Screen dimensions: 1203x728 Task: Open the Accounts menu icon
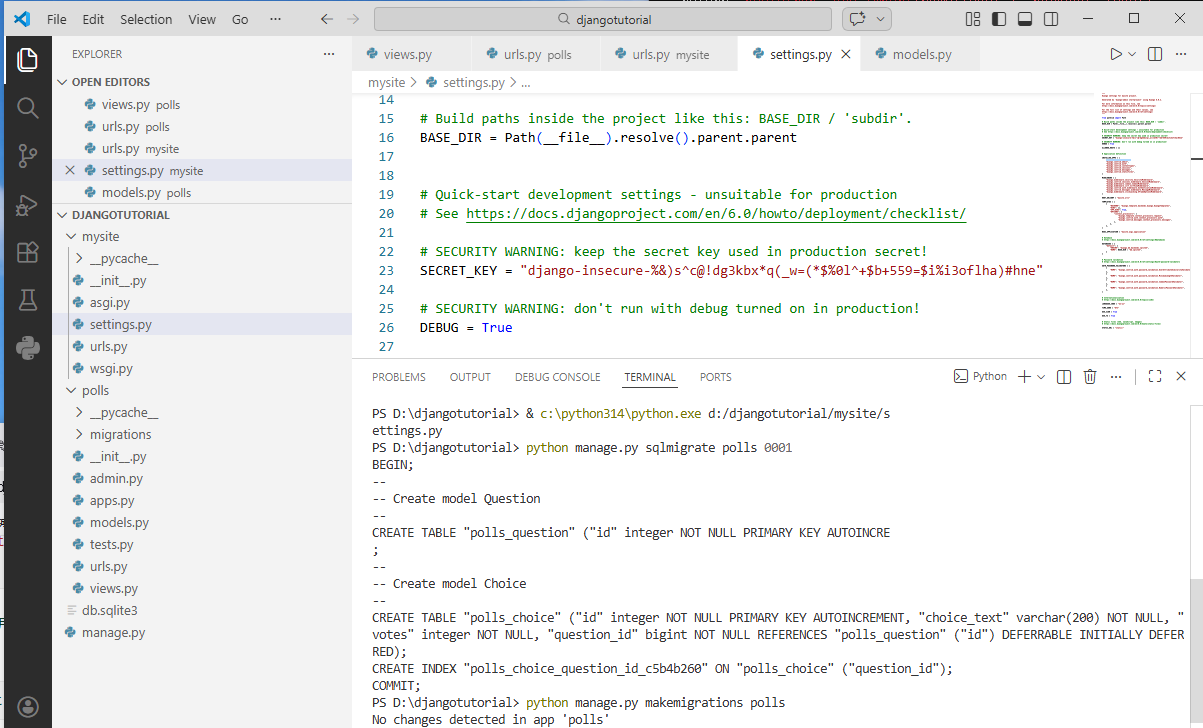27,707
